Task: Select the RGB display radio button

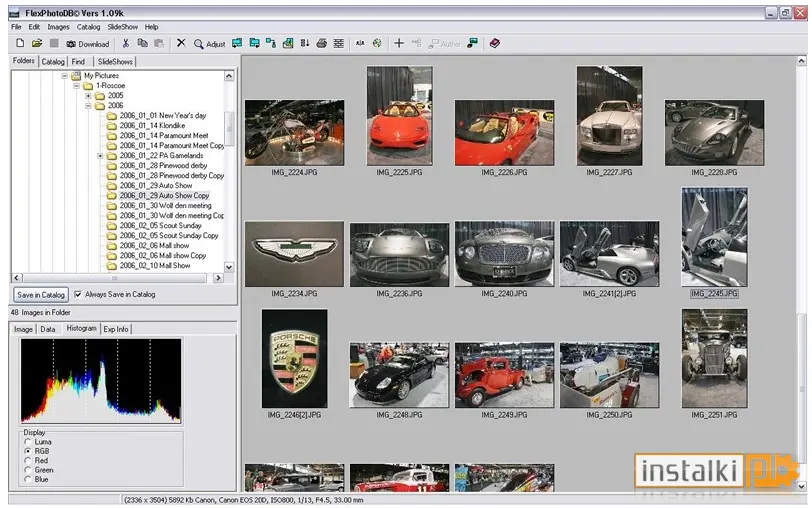Action: (28, 451)
